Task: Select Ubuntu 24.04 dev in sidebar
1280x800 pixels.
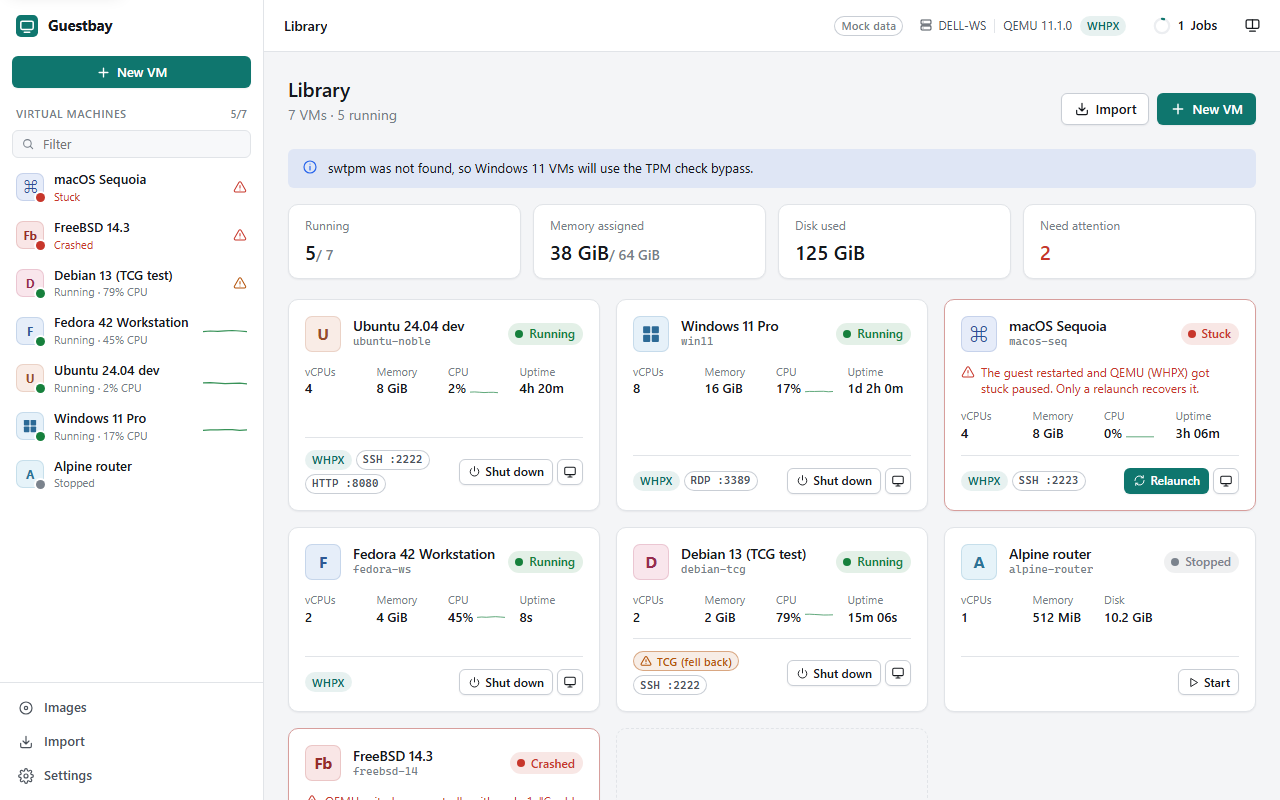Action: point(131,378)
